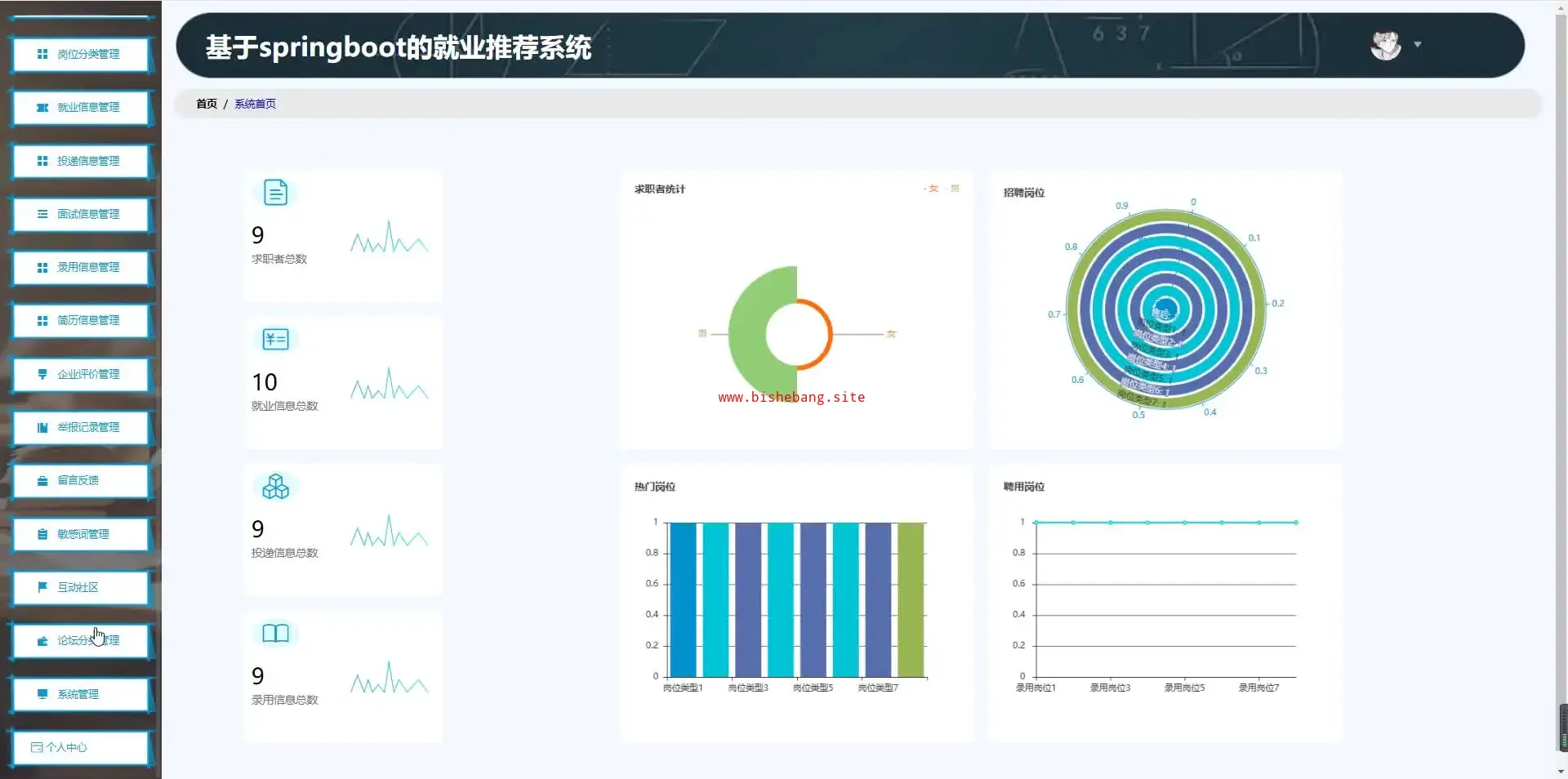Click the 录用岗位3 axis label

pyautogui.click(x=1111, y=688)
